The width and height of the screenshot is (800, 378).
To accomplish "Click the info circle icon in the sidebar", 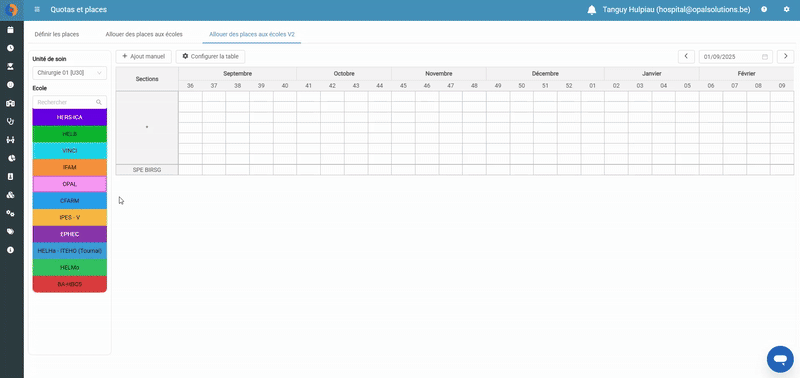I will coord(10,250).
